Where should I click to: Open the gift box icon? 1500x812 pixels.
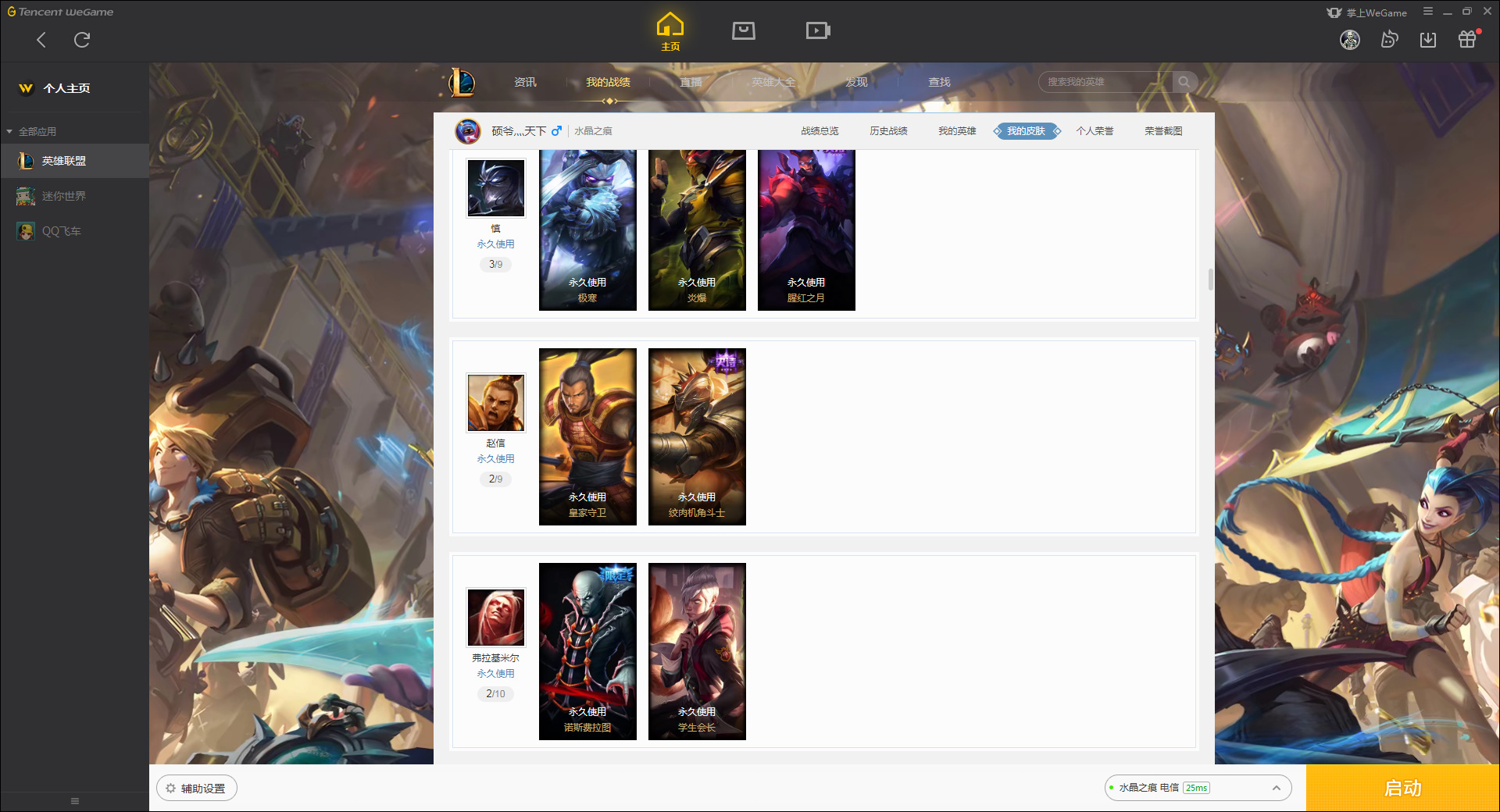coord(1467,39)
